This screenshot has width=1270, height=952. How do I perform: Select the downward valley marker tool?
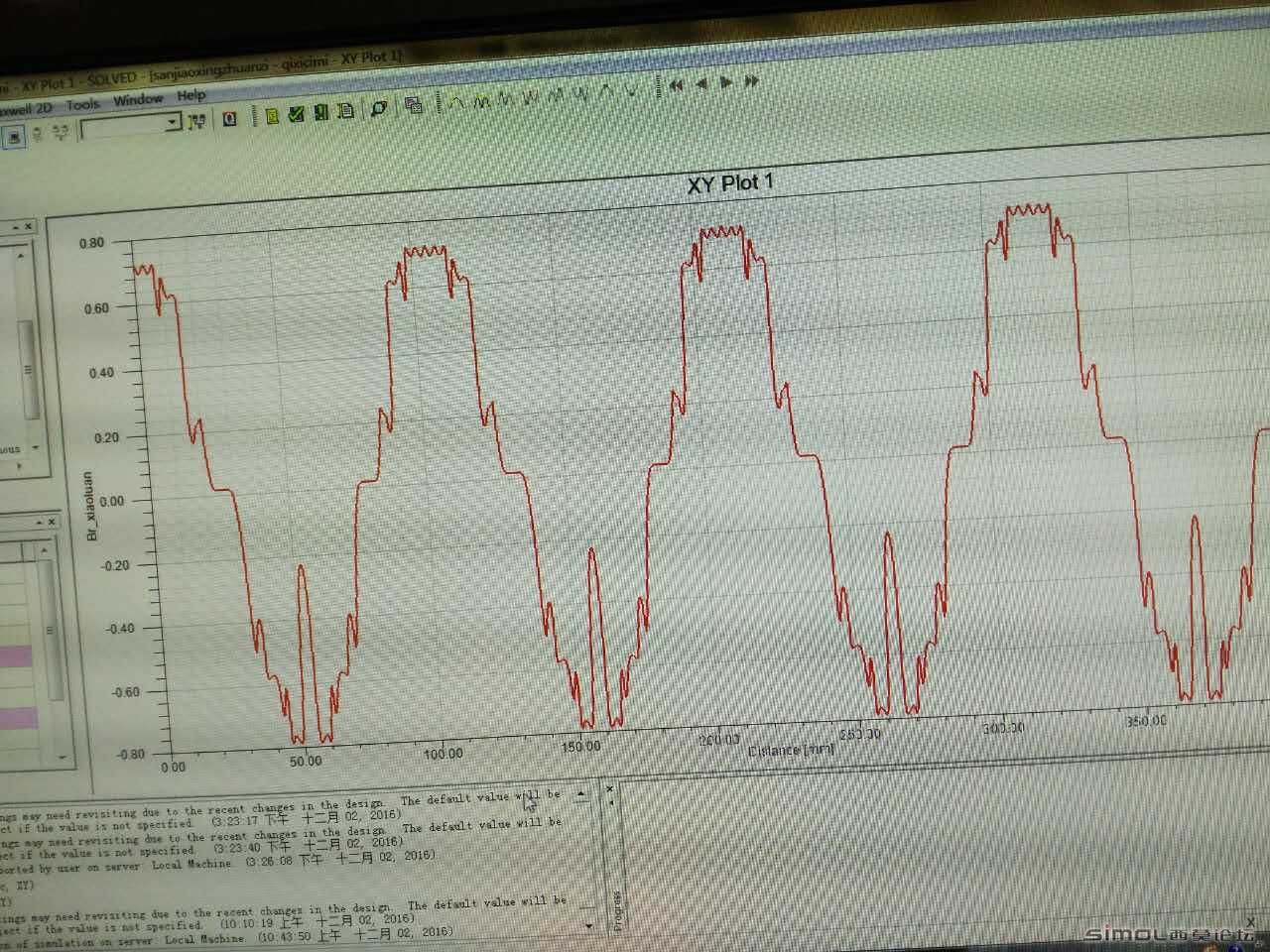click(x=631, y=89)
